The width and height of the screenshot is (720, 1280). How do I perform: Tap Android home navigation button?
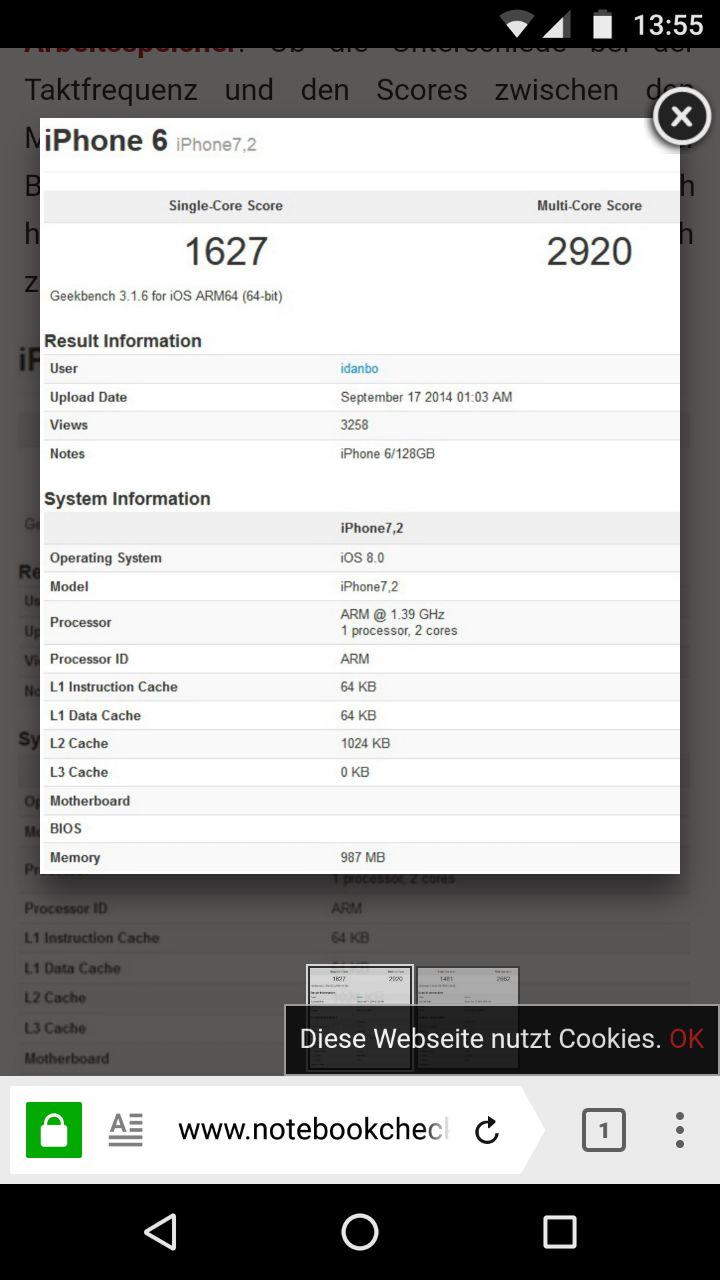(x=360, y=1232)
